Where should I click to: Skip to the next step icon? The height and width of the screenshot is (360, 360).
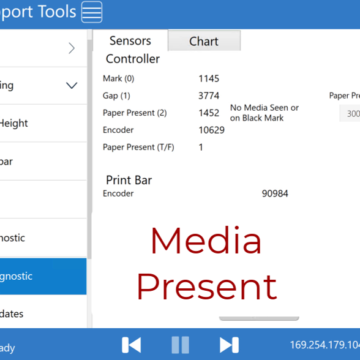click(229, 345)
